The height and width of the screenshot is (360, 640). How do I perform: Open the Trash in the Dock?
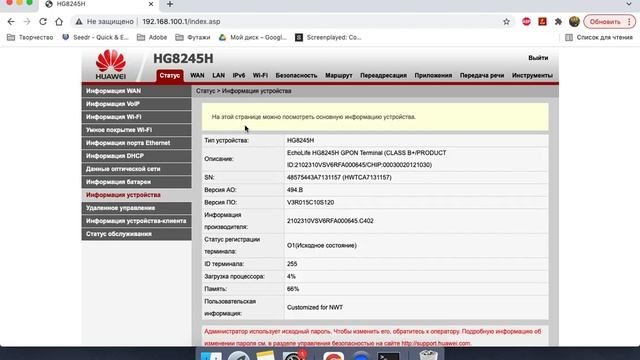(x=428, y=355)
